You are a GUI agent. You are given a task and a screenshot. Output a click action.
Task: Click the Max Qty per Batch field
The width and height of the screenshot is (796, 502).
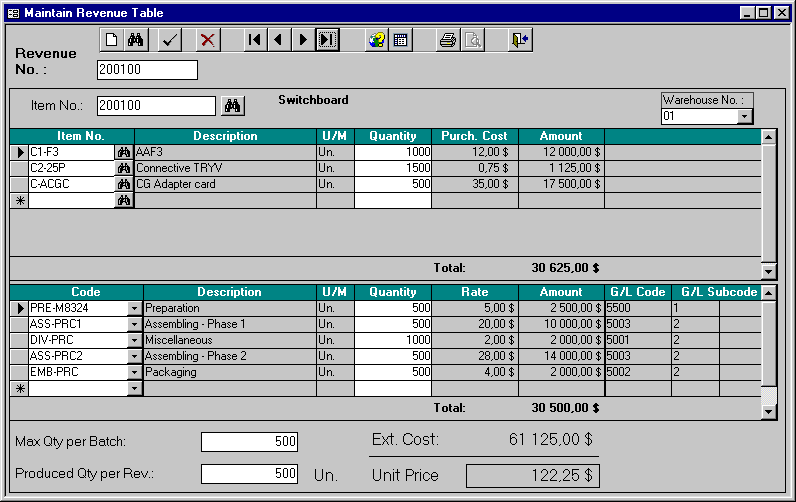(250, 442)
